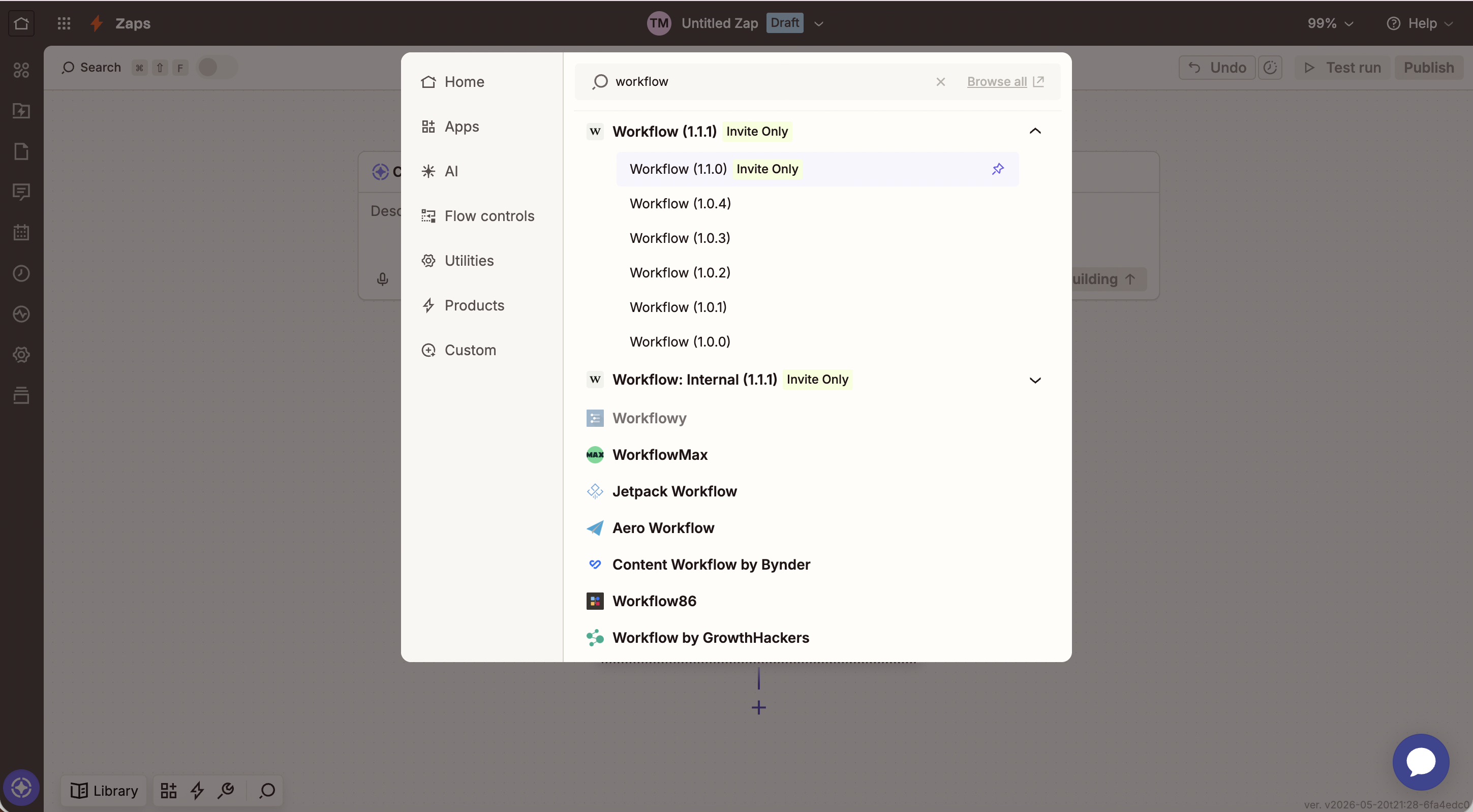Pin the Workflow (1.1.0) version
This screenshot has height=812, width=1473.
pyautogui.click(x=997, y=169)
